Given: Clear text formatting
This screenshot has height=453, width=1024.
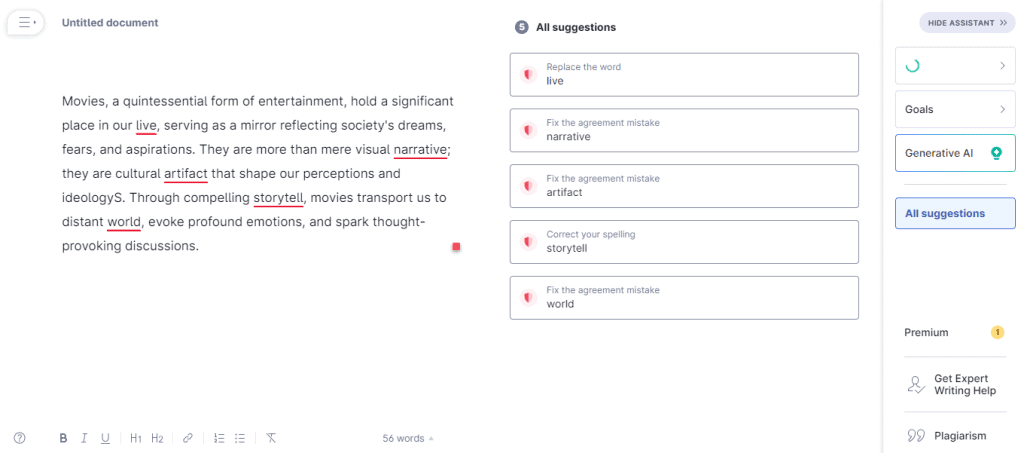Looking at the screenshot, I should (x=271, y=438).
